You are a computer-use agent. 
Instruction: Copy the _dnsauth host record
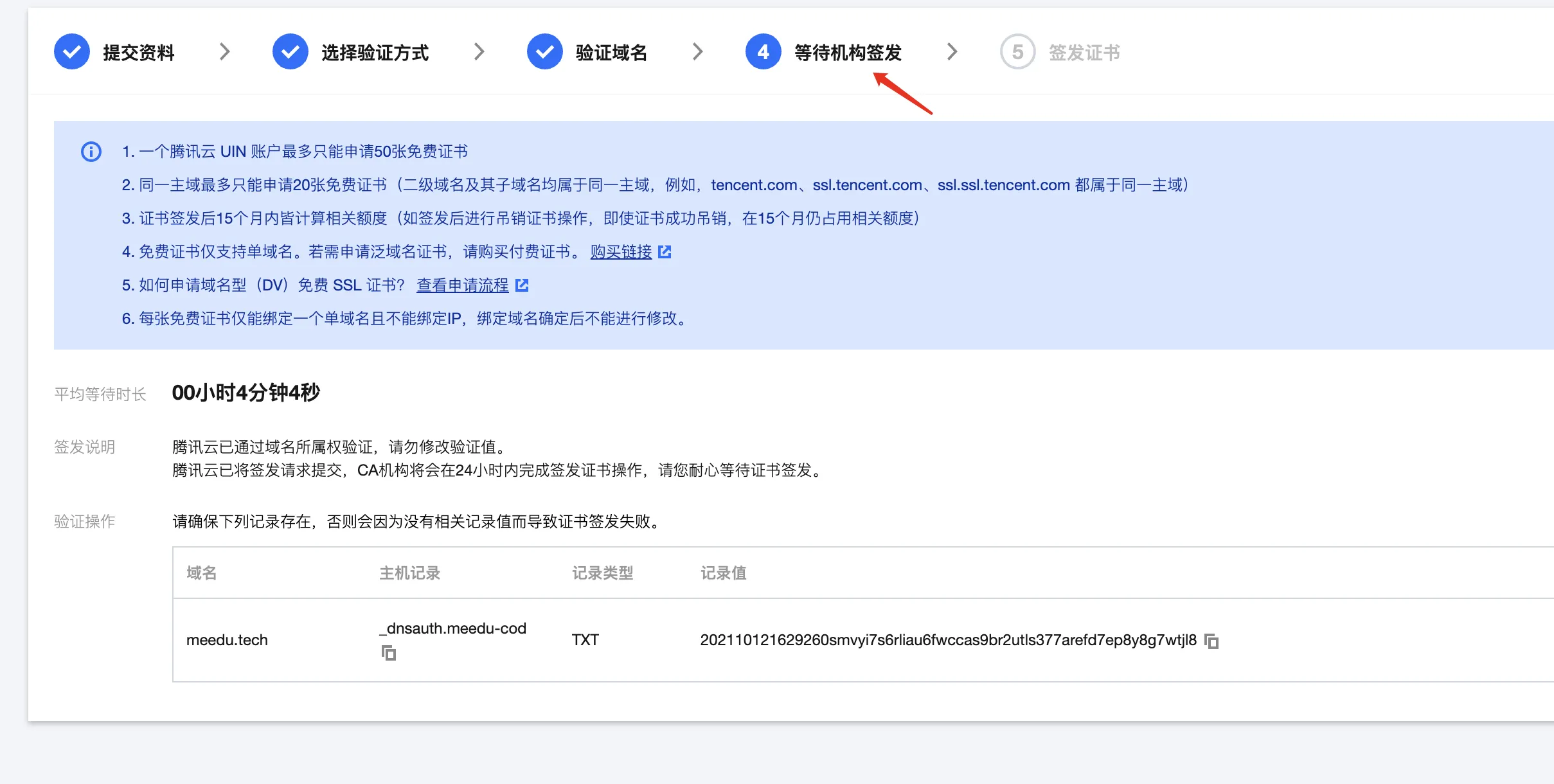(389, 654)
